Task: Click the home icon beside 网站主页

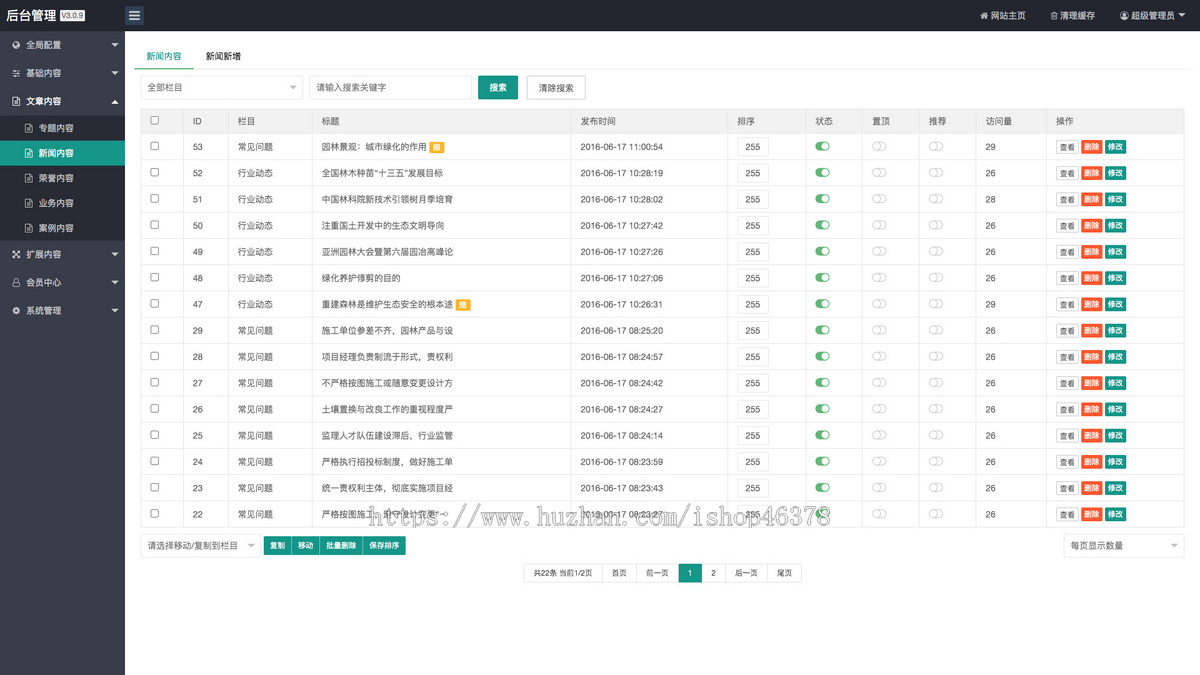Action: 983,16
